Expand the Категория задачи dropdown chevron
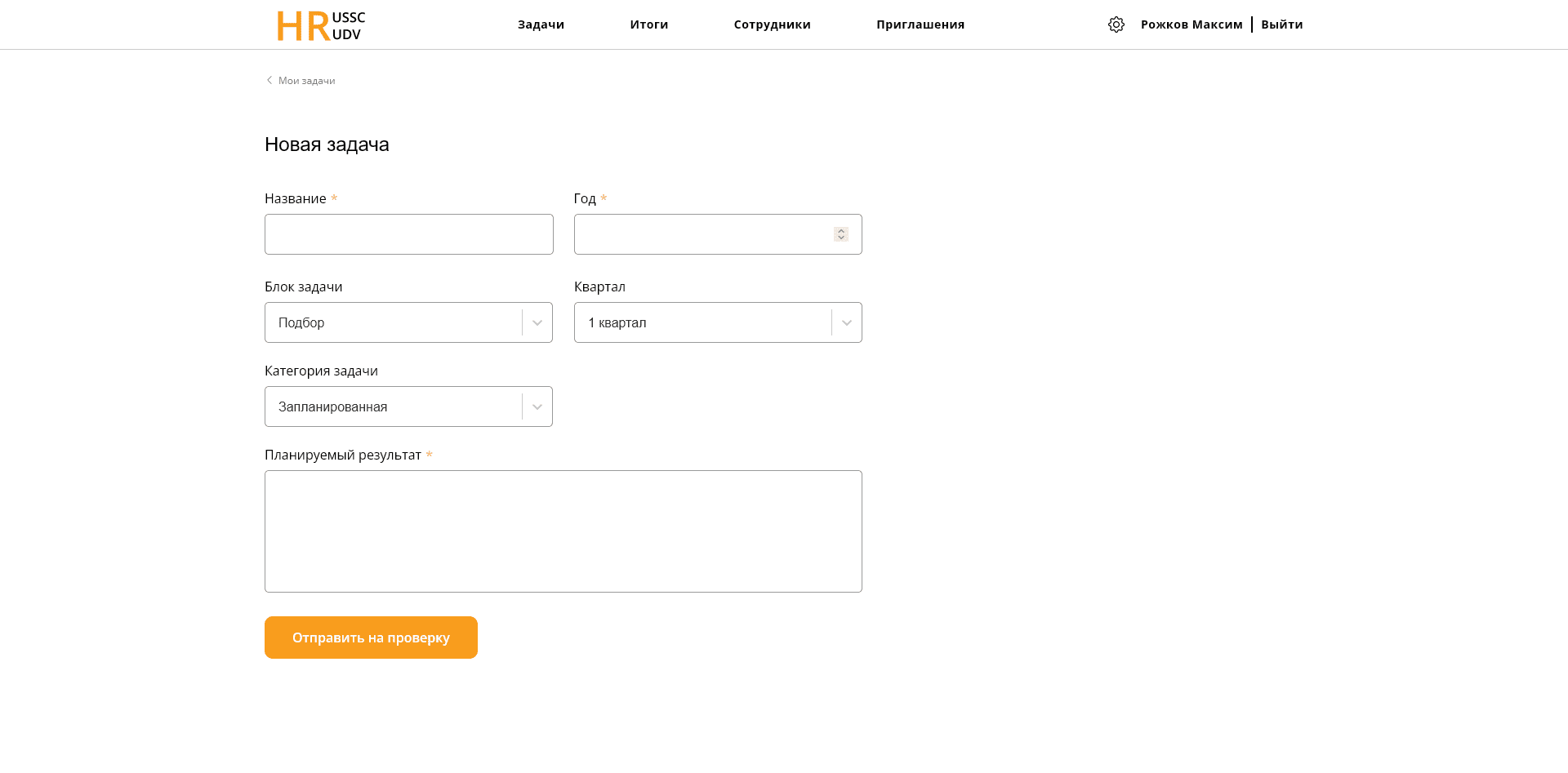The image size is (1568, 773). click(537, 406)
